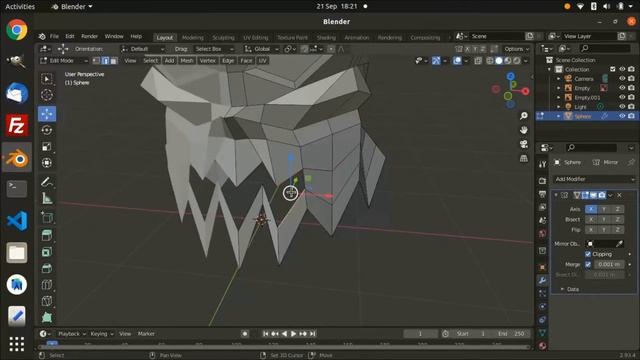The image size is (640, 360).
Task: Toggle Flip X button
Action: [591, 230]
